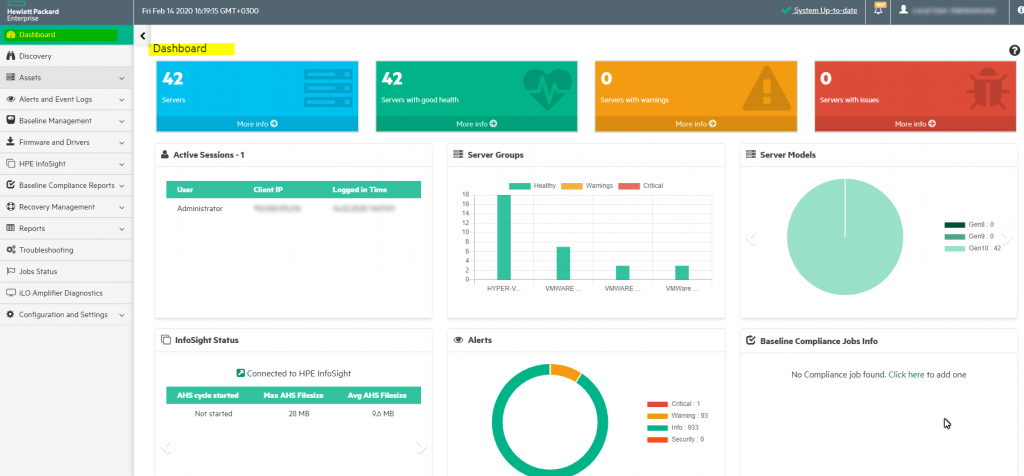Open the notifications bell icon

tap(879, 9)
